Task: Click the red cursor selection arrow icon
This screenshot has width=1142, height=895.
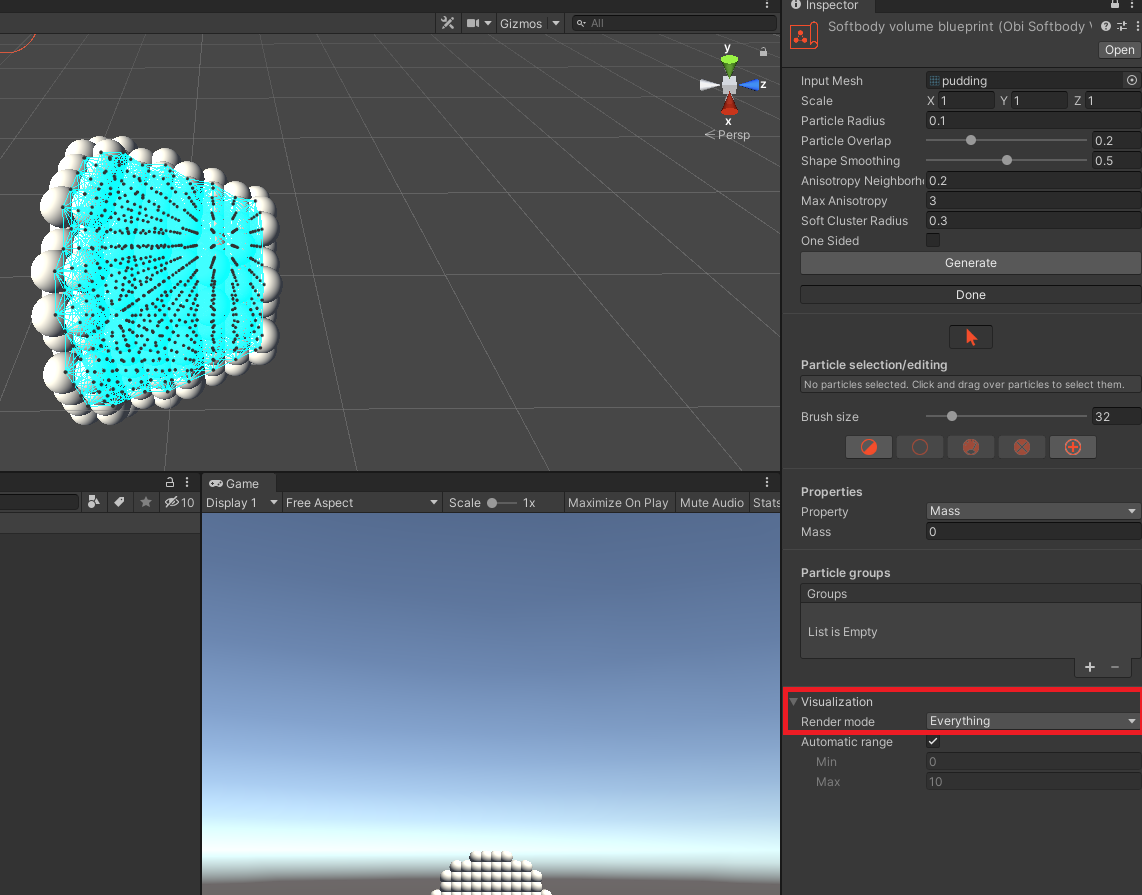Action: 971,337
